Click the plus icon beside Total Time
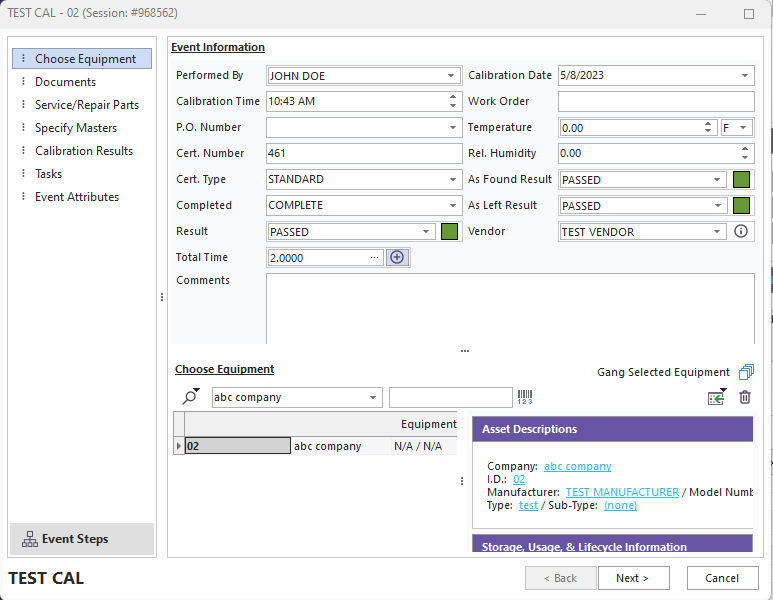The image size is (773, 600). click(397, 257)
